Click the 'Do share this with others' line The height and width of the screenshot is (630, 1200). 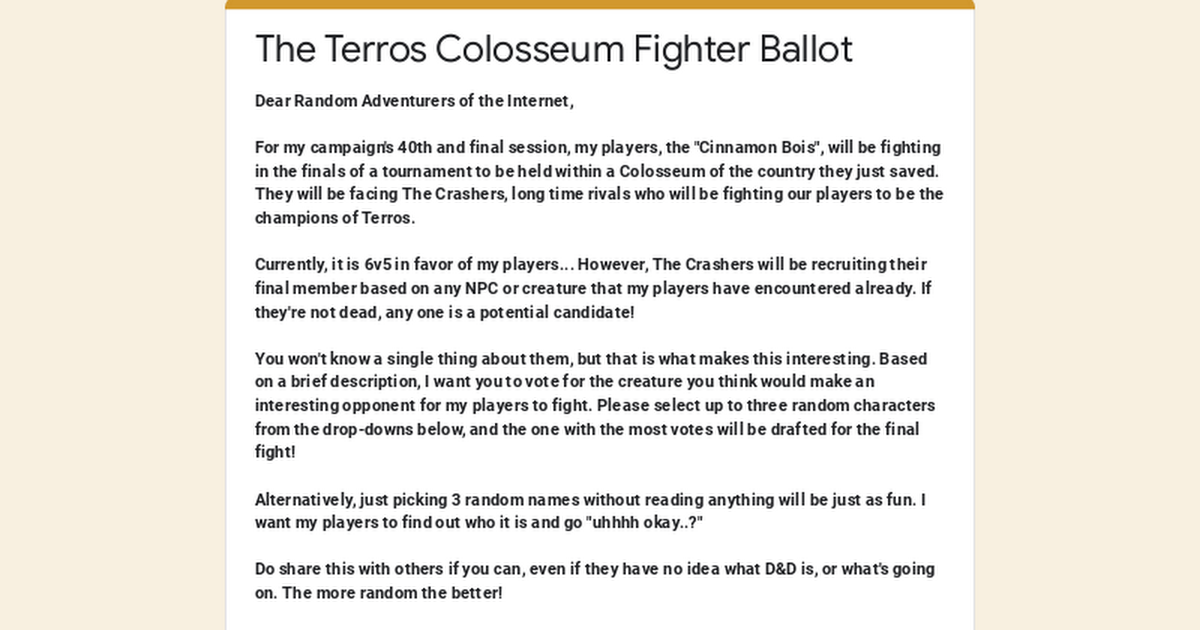(x=595, y=569)
